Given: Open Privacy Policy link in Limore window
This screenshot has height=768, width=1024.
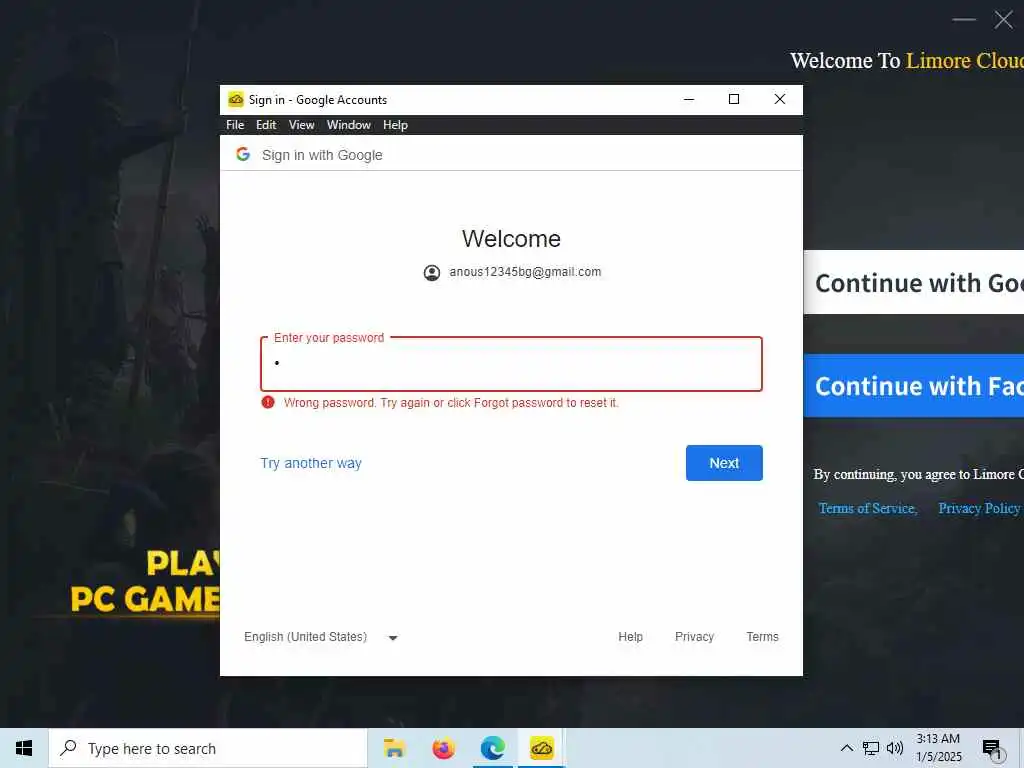Looking at the screenshot, I should click(x=979, y=508).
